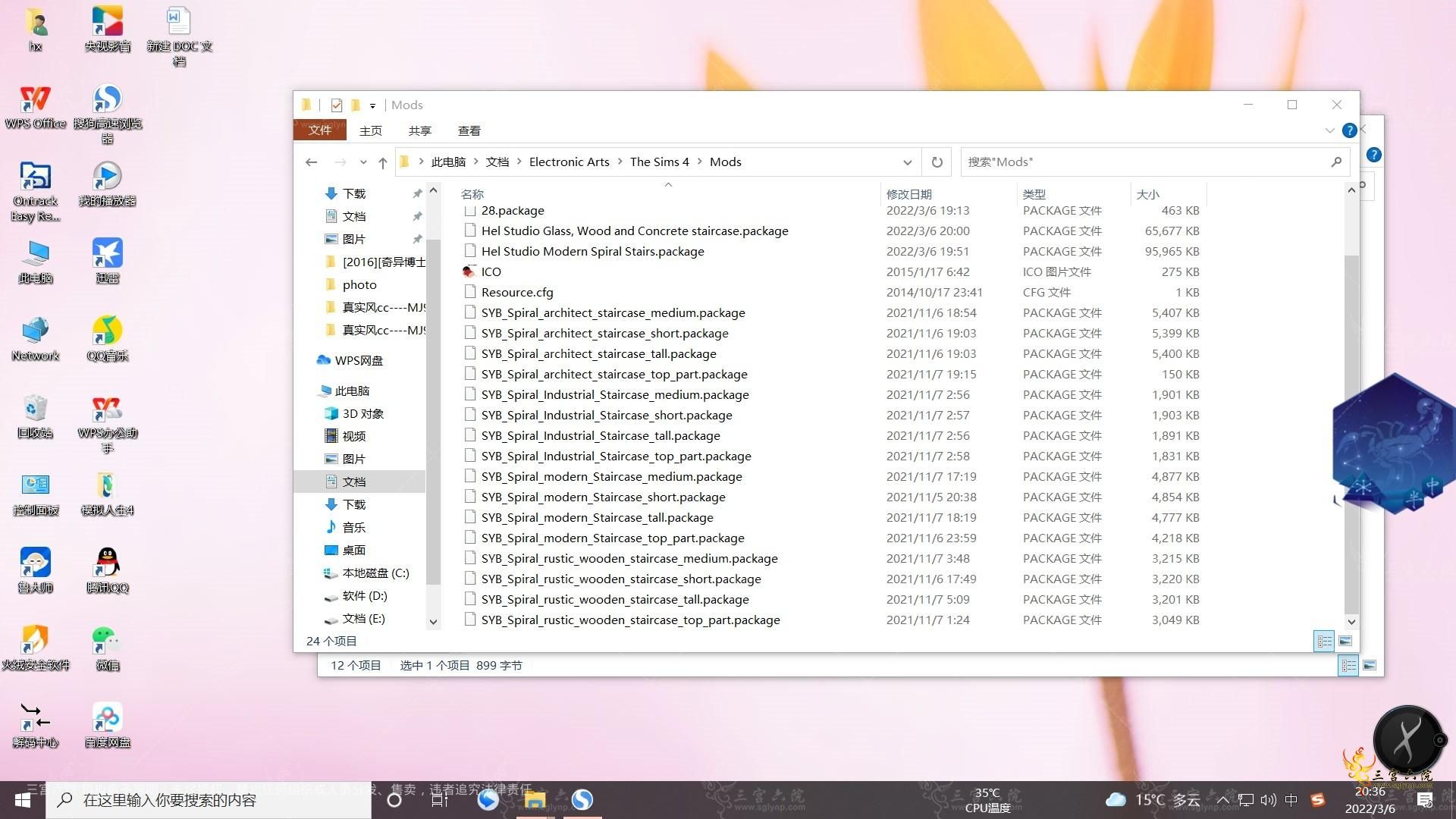Tick the checkbox beside 28.package
Viewport: 1456px width, 819px height.
(x=470, y=210)
